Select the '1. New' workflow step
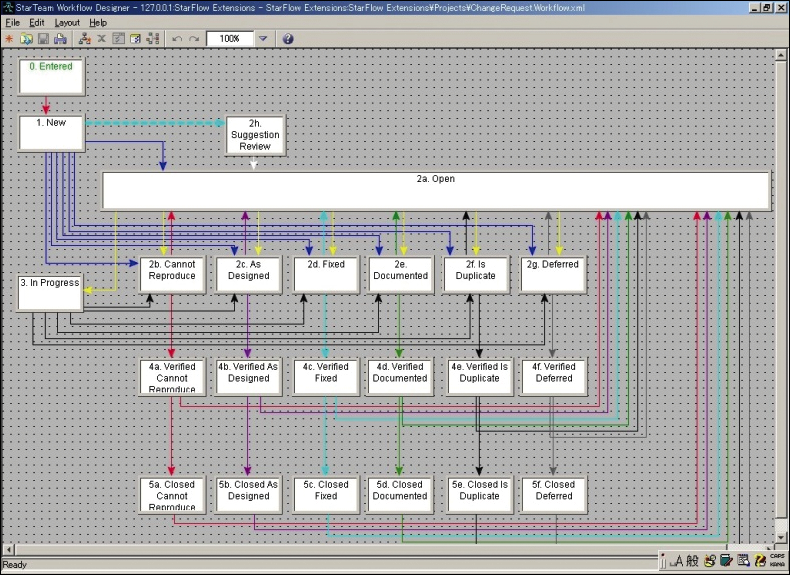This screenshot has width=790, height=575. [x=51, y=133]
